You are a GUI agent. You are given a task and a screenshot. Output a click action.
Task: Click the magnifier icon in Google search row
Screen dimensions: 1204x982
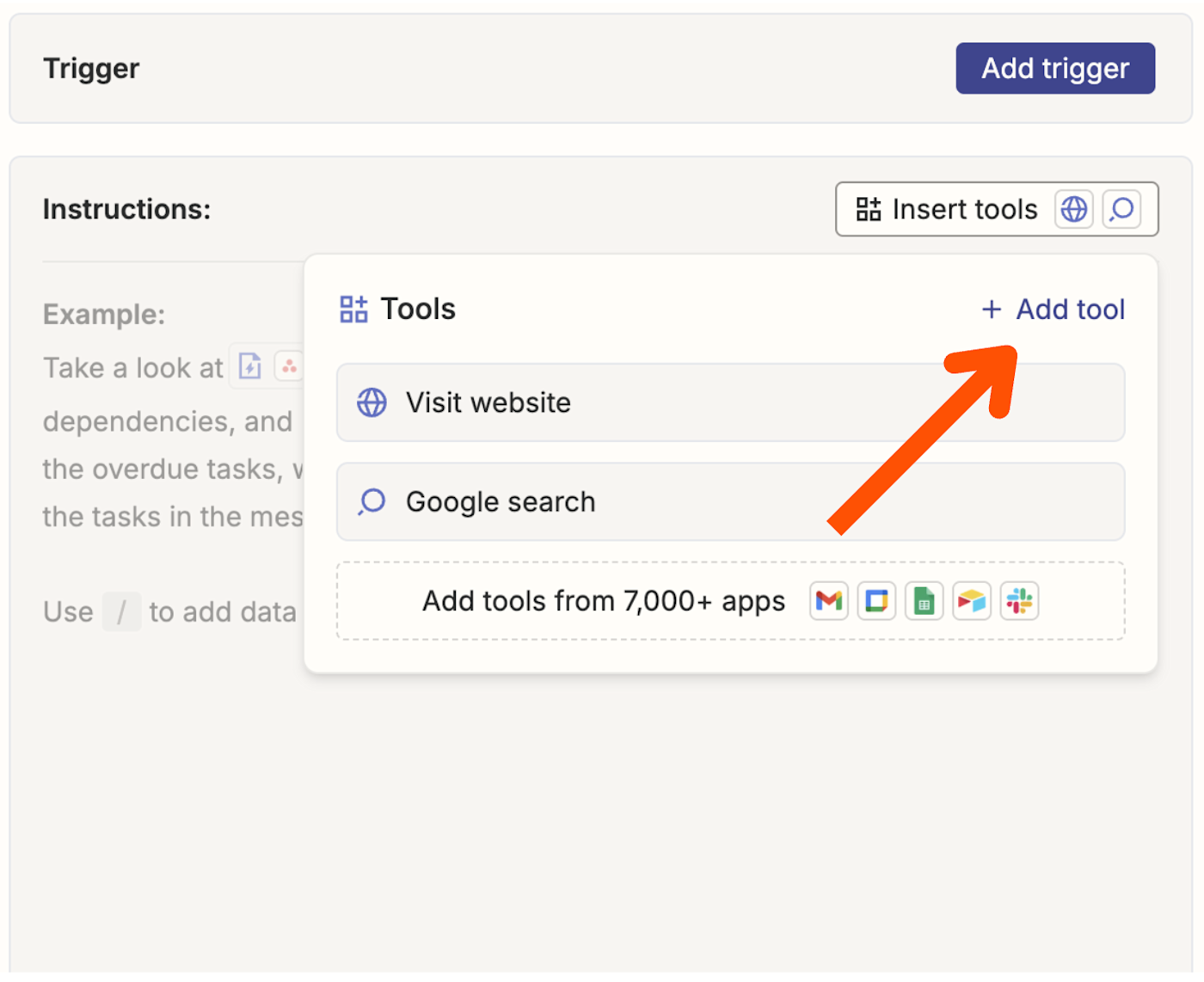pos(372,501)
